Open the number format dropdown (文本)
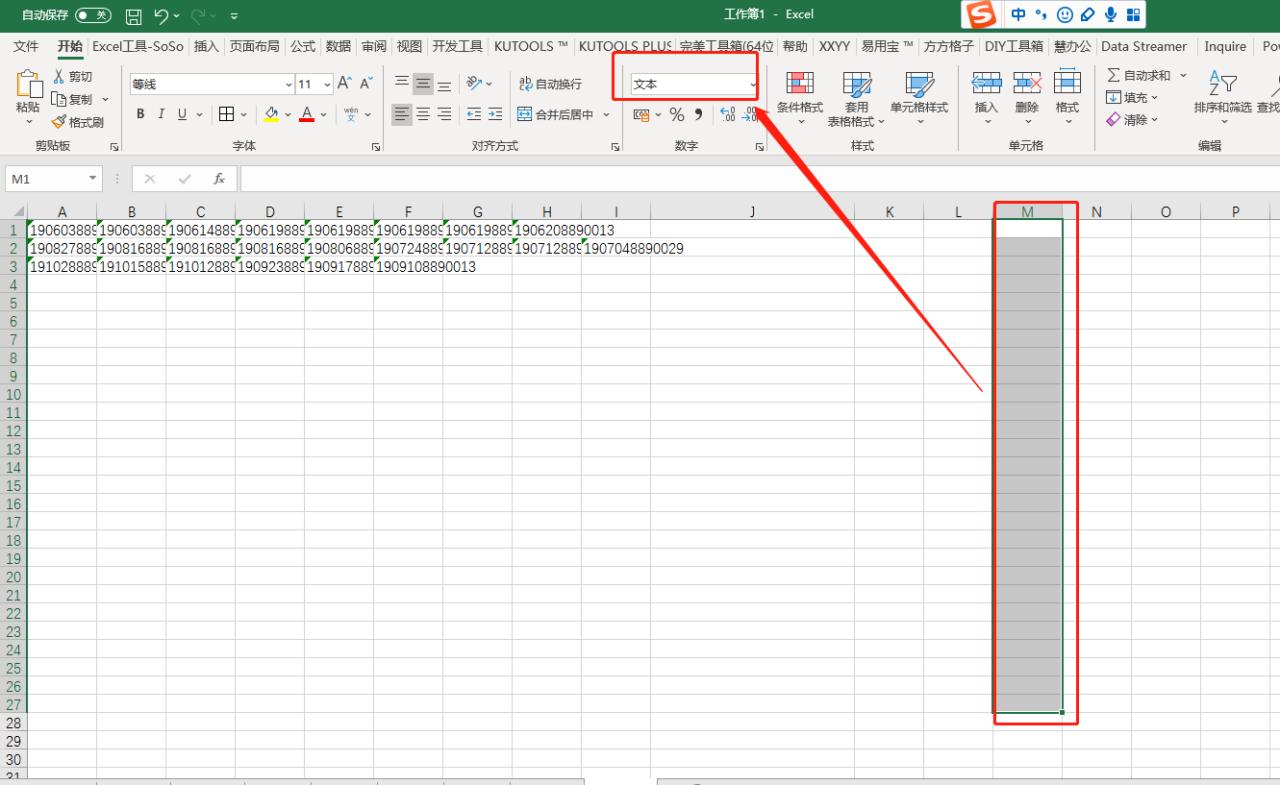The height and width of the screenshot is (785, 1280). point(753,85)
